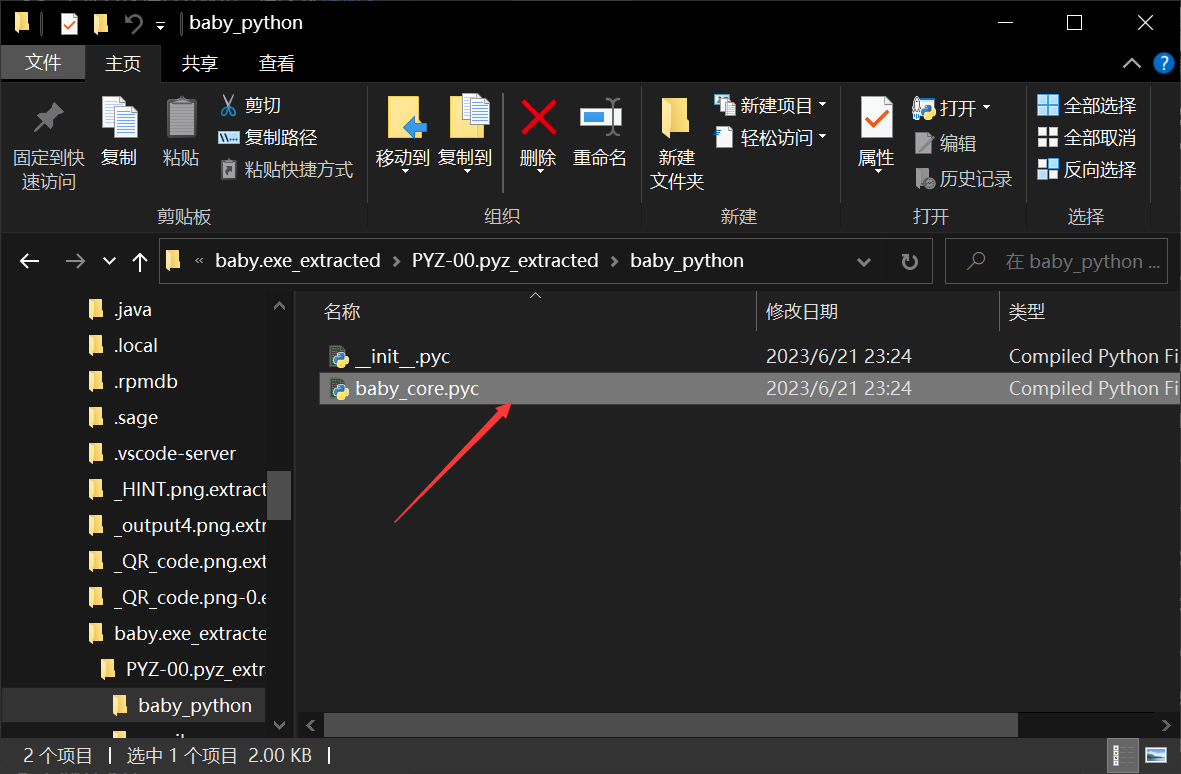Viewport: 1181px width, 774px height.
Task: Click the Edit (编辑) command
Action: [946, 143]
